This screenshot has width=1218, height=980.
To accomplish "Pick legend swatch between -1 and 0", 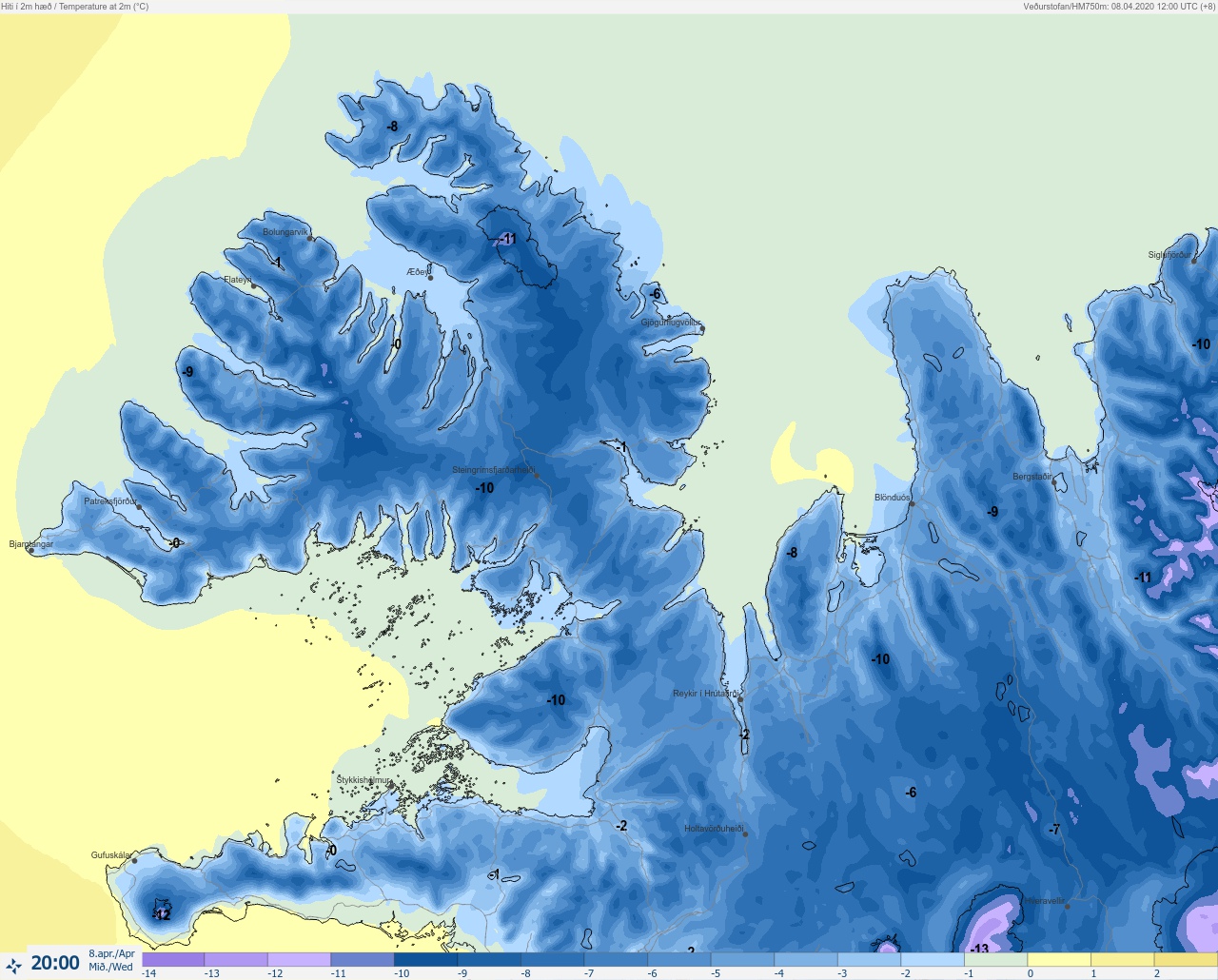I will 995,960.
